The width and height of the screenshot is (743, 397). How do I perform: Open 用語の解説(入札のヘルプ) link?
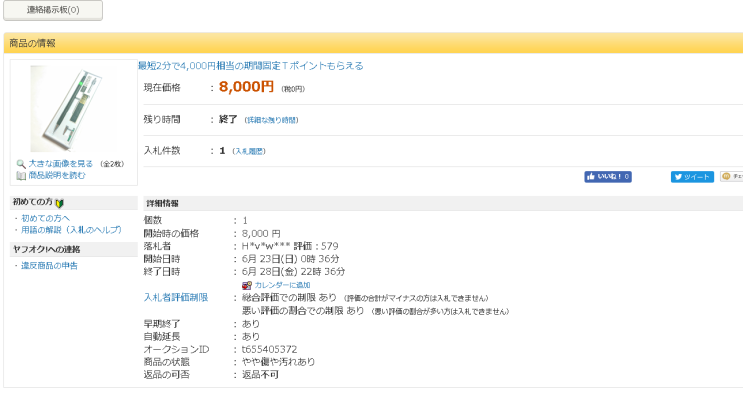(72, 230)
